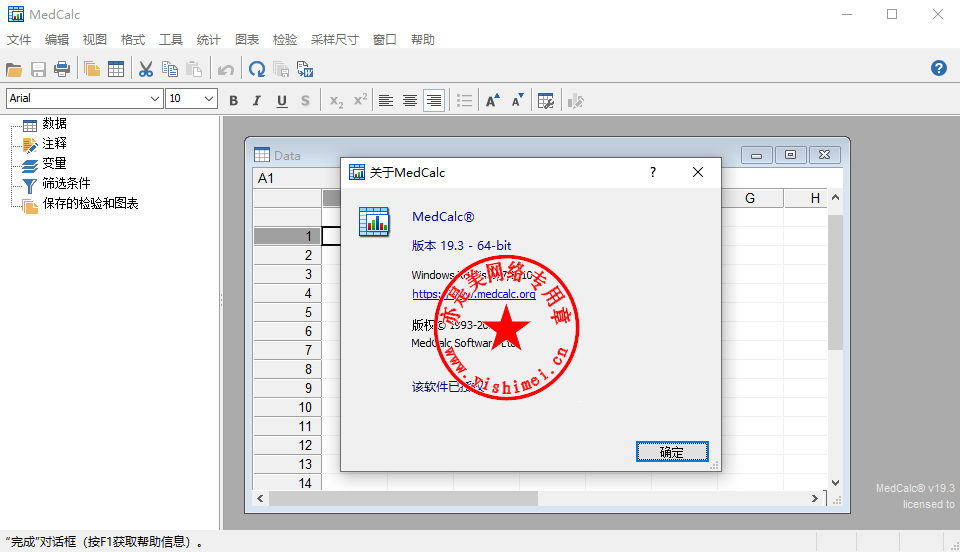Image resolution: width=960 pixels, height=552 pixels.
Task: Select 筛选条件 in the sidebar tree
Action: point(66,183)
